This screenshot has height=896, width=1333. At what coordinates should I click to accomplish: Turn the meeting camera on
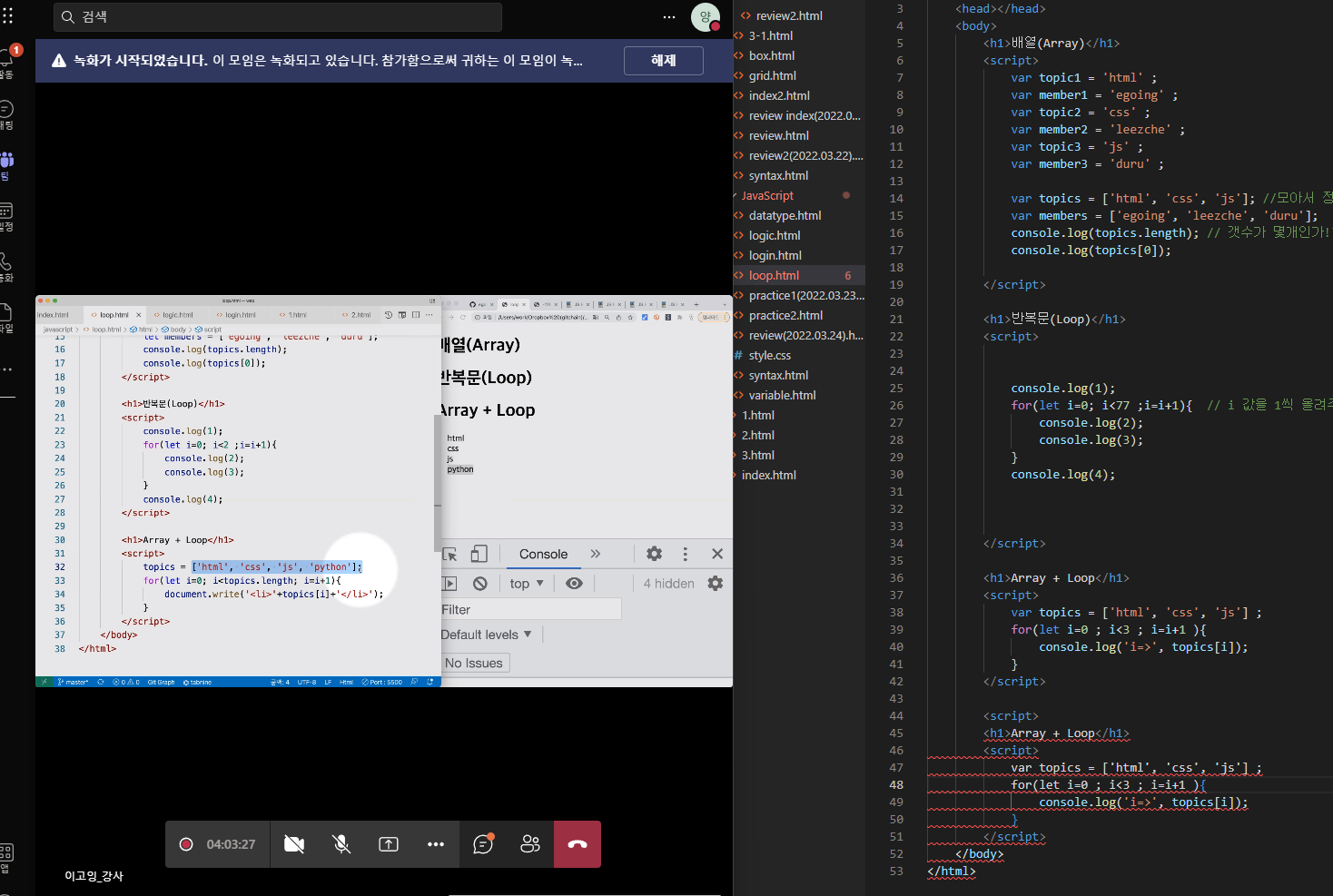[x=294, y=844]
